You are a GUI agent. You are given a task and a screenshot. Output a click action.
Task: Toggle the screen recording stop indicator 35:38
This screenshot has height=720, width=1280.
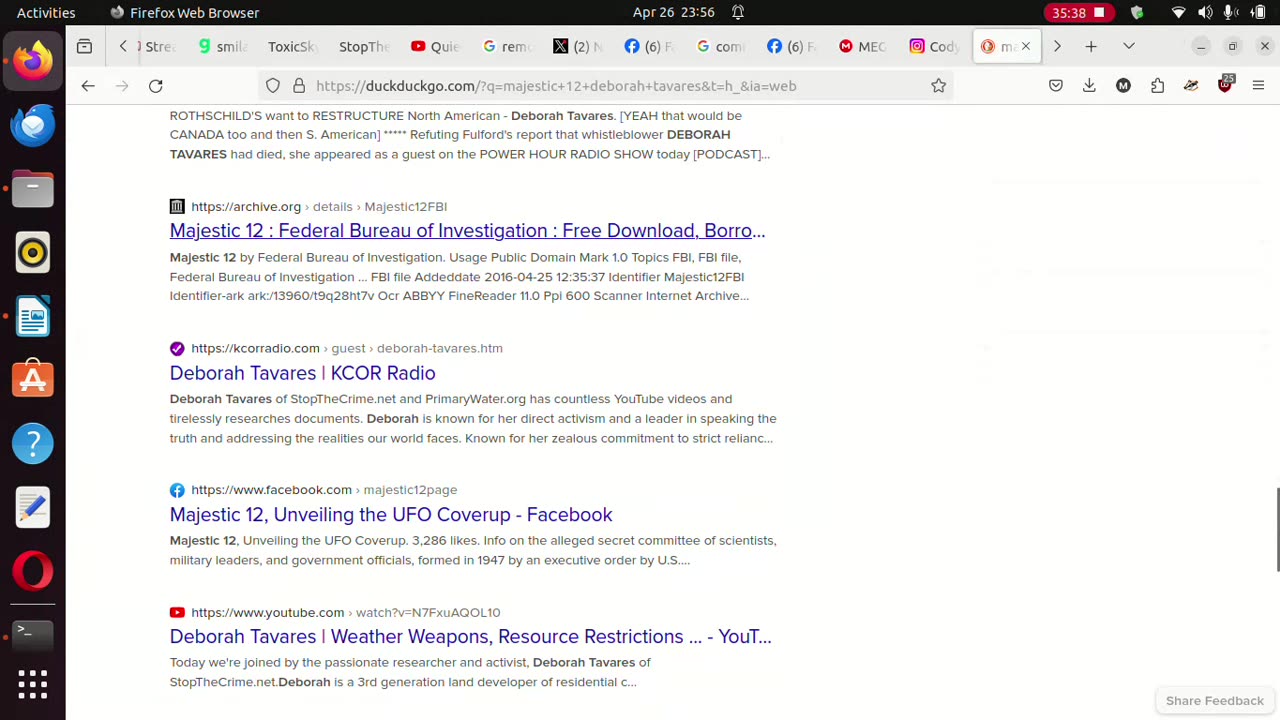pos(1079,13)
